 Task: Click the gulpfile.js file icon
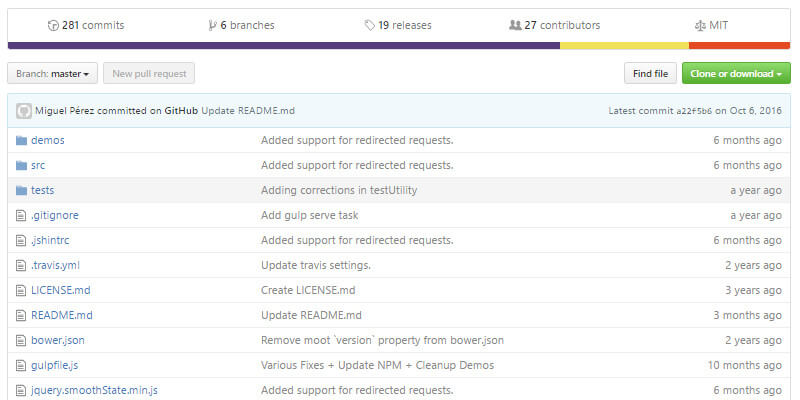click(x=21, y=365)
